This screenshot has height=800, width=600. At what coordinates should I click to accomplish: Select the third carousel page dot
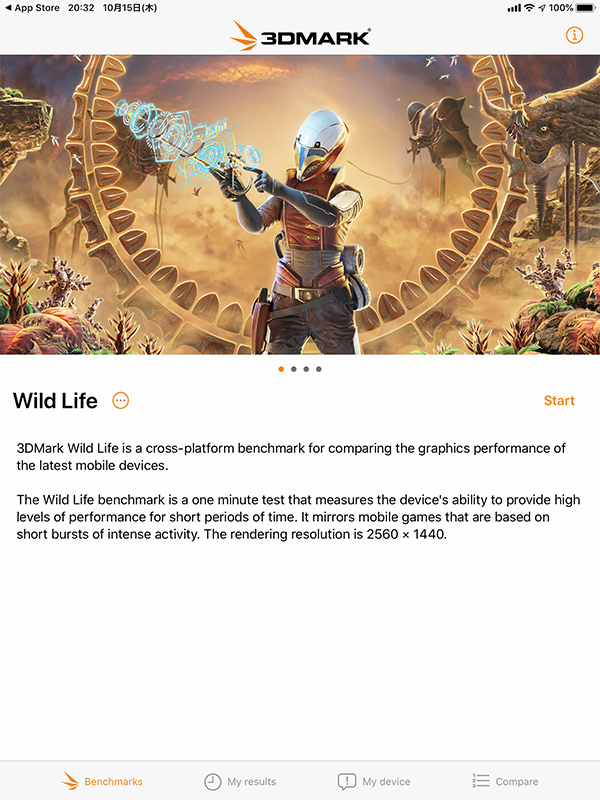(306, 369)
